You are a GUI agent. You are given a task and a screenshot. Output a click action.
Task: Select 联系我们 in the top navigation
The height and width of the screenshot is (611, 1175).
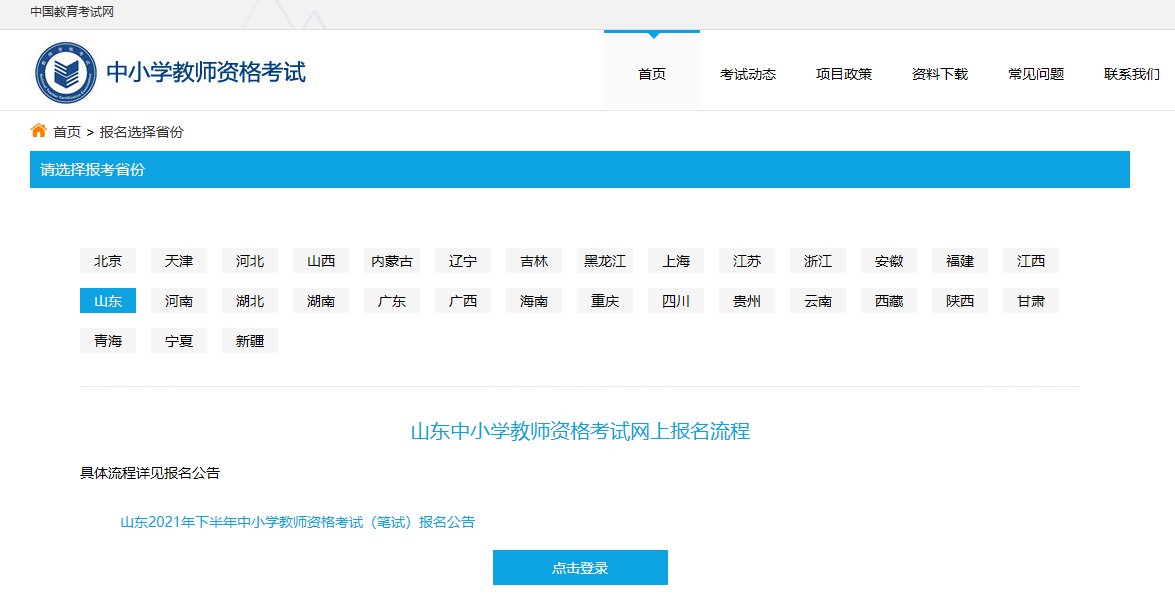coord(1131,74)
